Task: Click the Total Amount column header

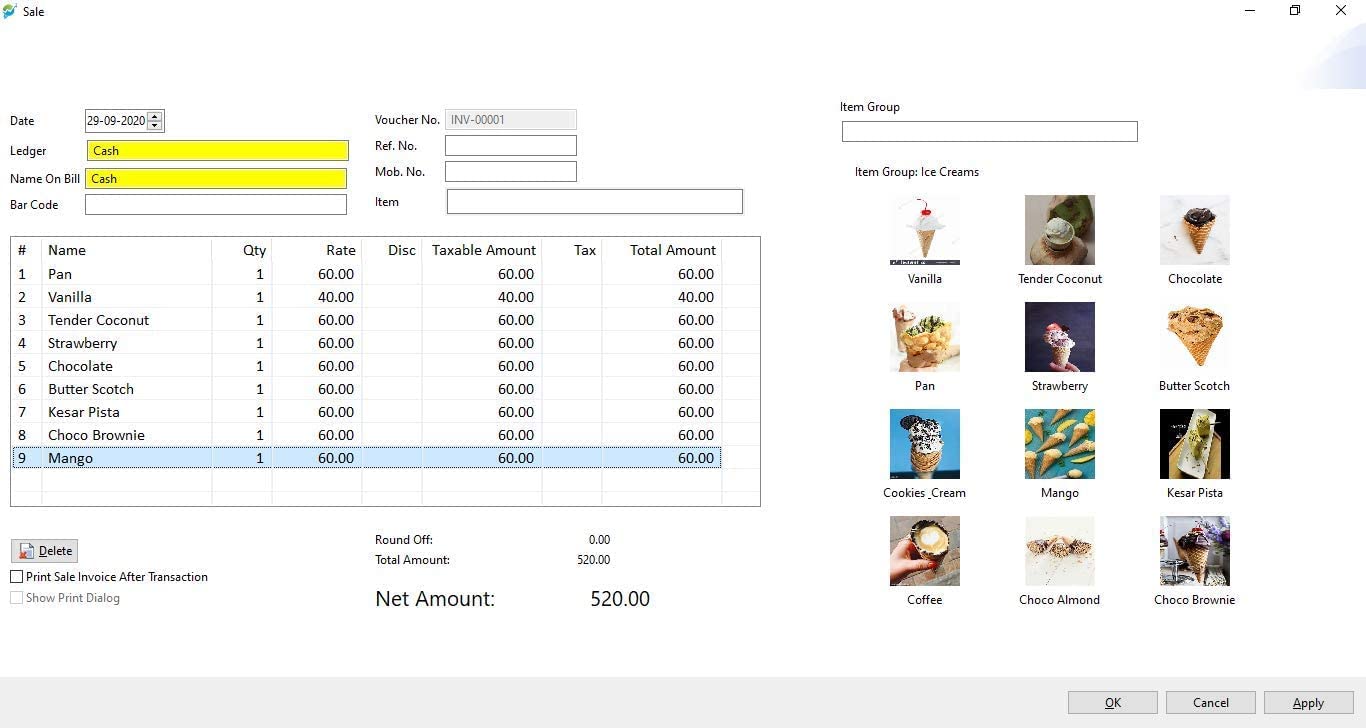Action: 662,250
